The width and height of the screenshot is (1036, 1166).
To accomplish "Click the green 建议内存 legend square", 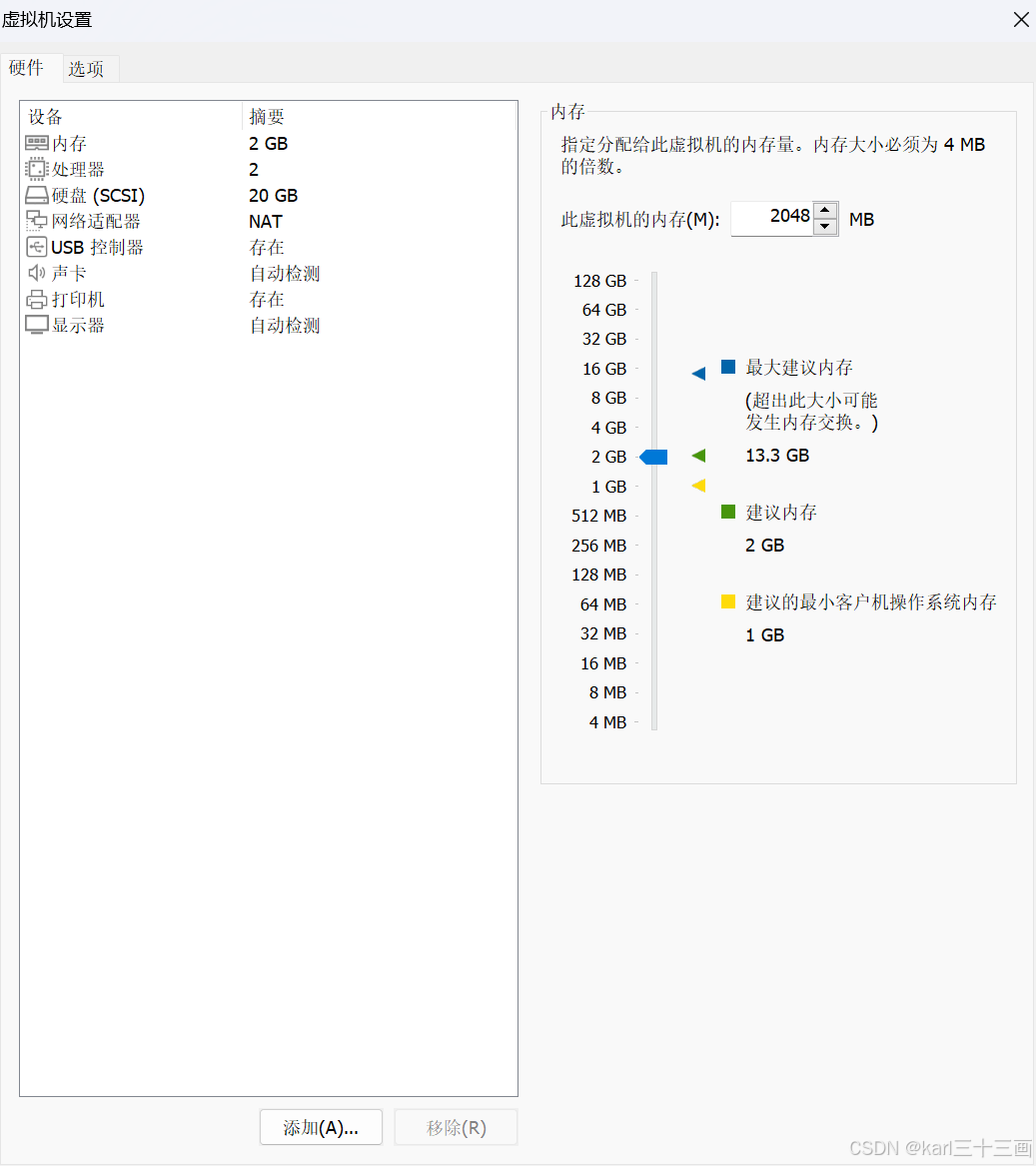I will coord(728,512).
